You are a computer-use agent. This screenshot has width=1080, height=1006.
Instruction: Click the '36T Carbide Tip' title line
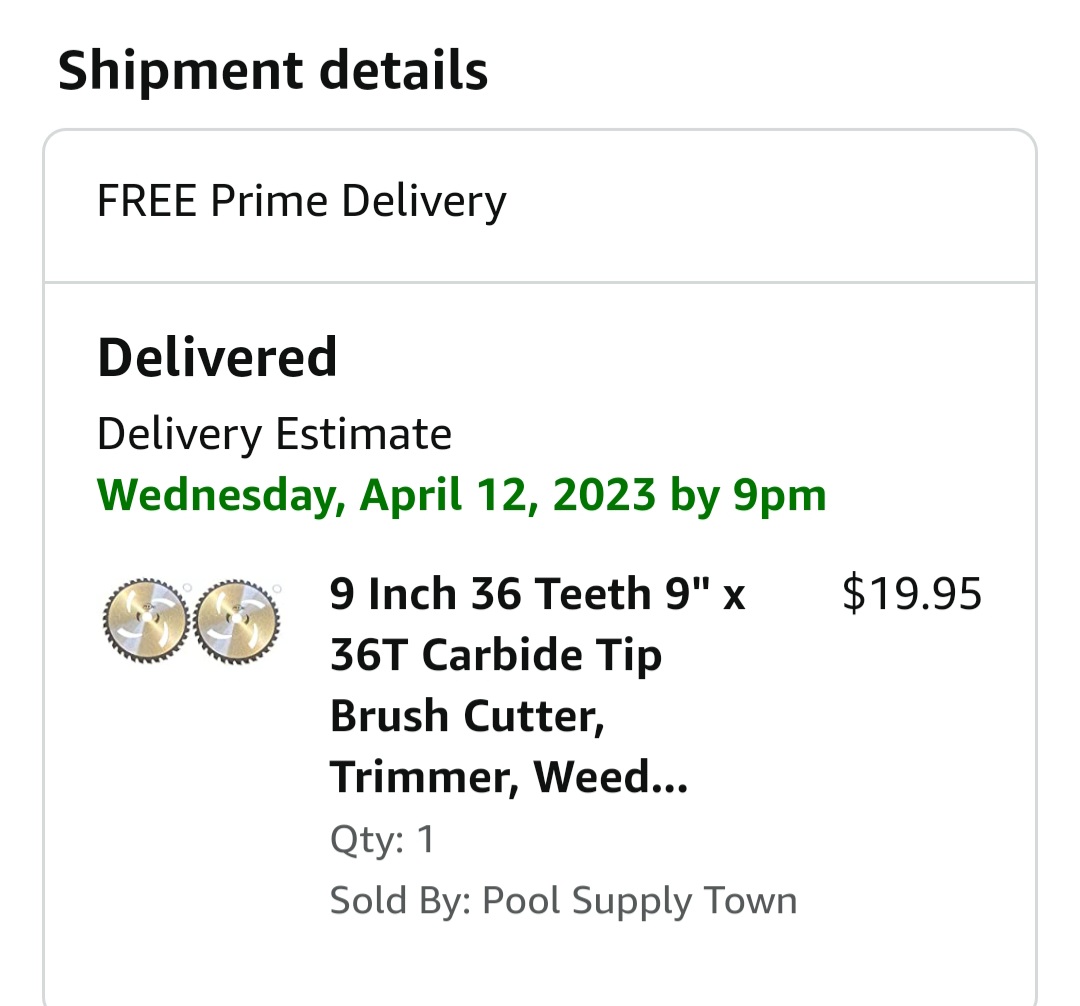496,656
